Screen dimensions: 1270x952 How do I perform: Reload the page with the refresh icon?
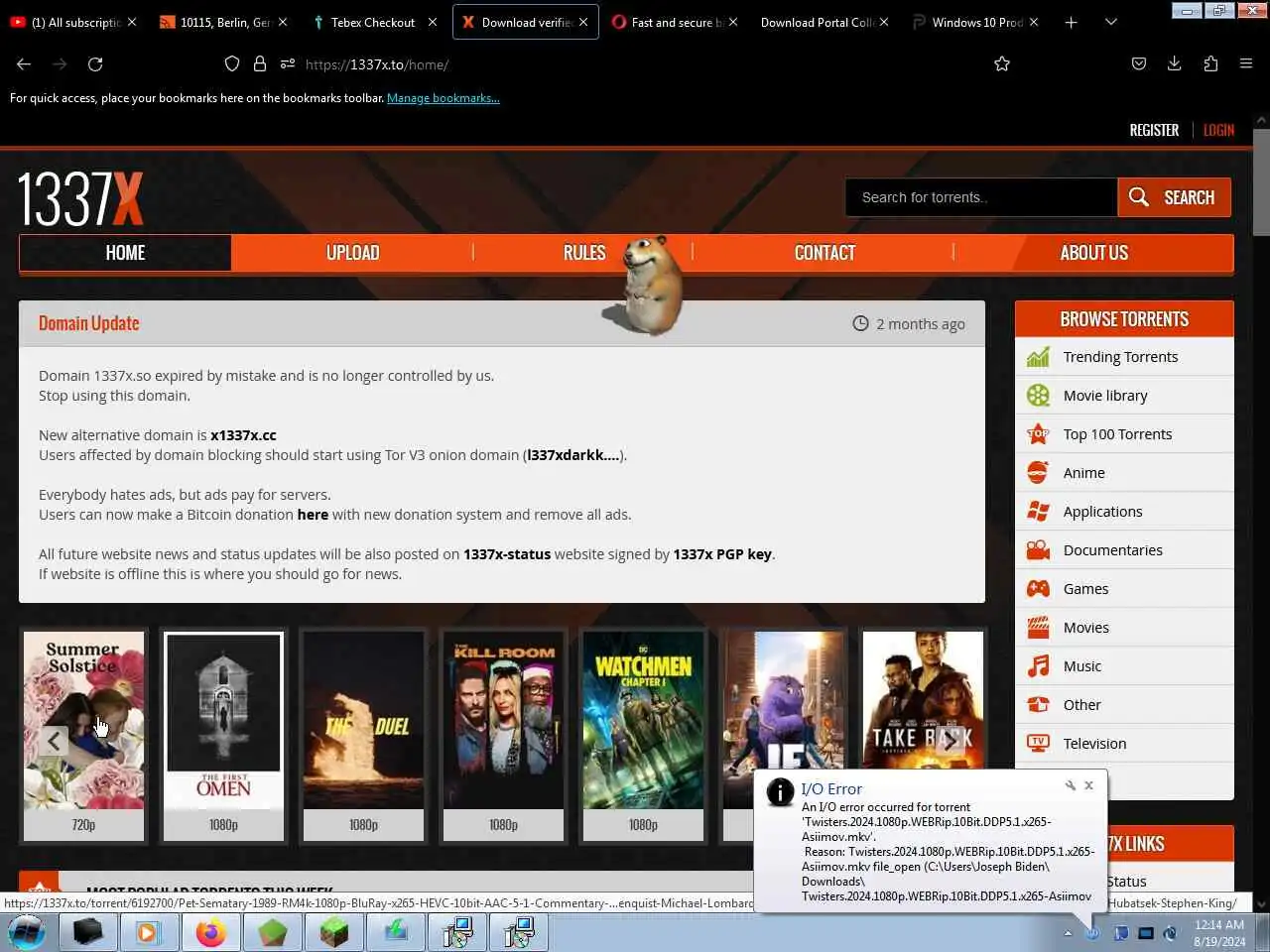pos(95,63)
